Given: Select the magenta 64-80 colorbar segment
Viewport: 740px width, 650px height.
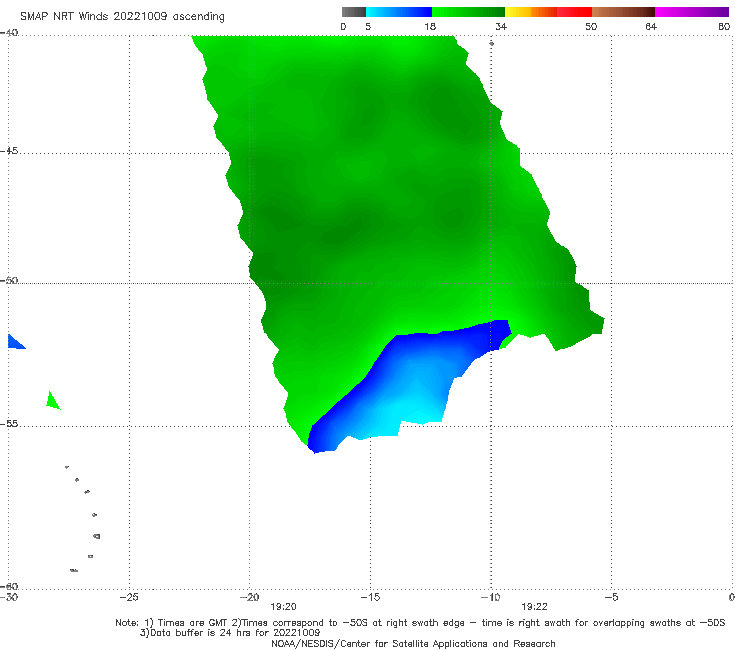Looking at the screenshot, I should pyautogui.click(x=692, y=12).
